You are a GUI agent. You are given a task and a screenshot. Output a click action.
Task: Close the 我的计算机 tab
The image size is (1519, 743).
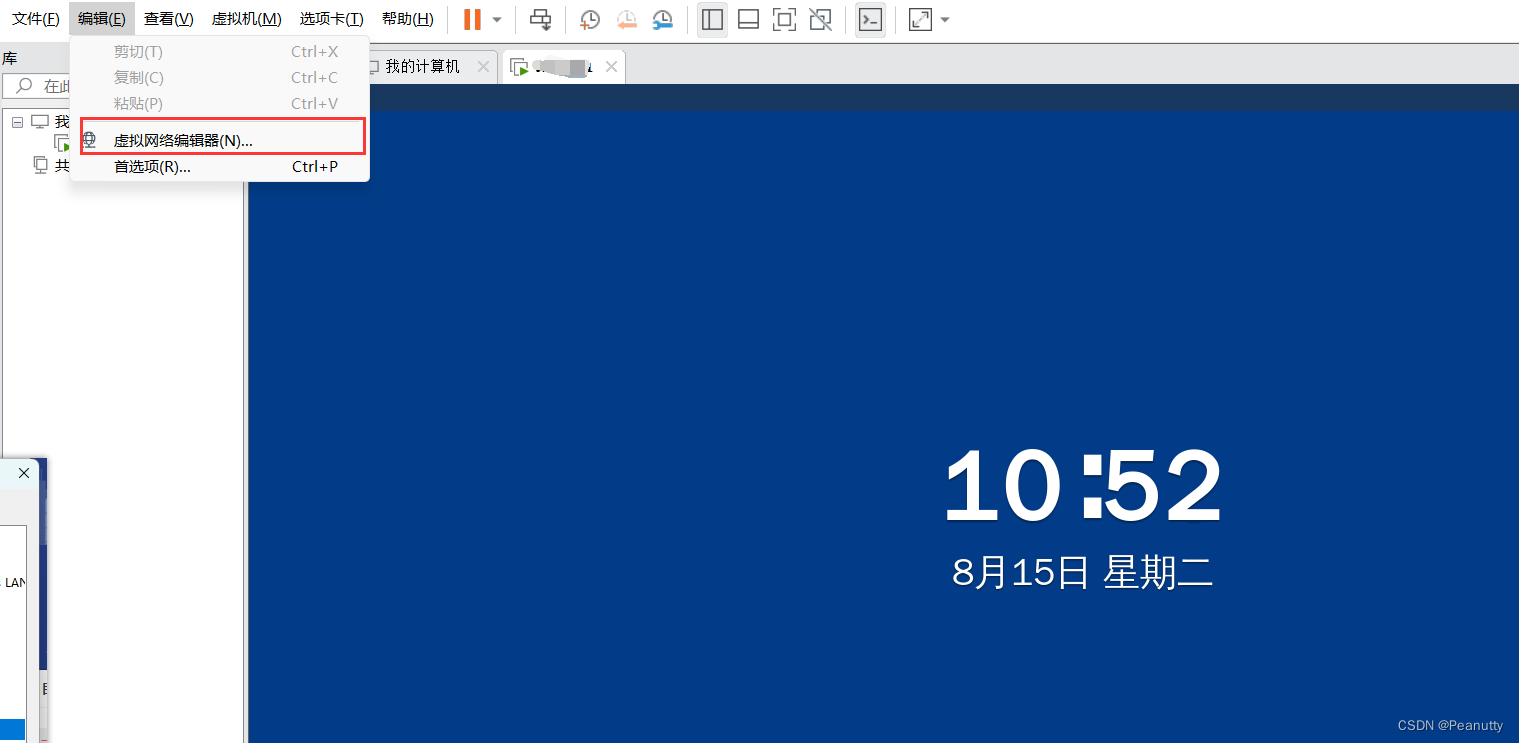coord(483,66)
